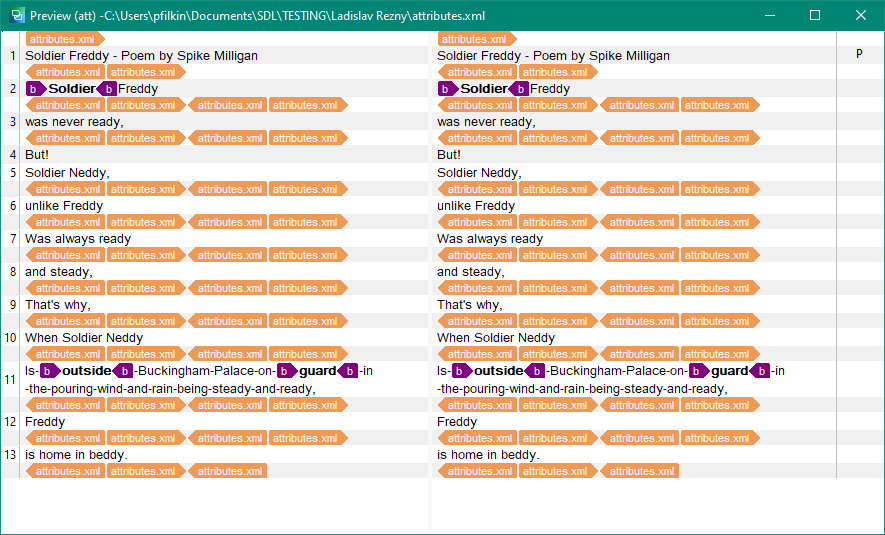Click source segment 'unlike Freddy'

tap(64, 205)
